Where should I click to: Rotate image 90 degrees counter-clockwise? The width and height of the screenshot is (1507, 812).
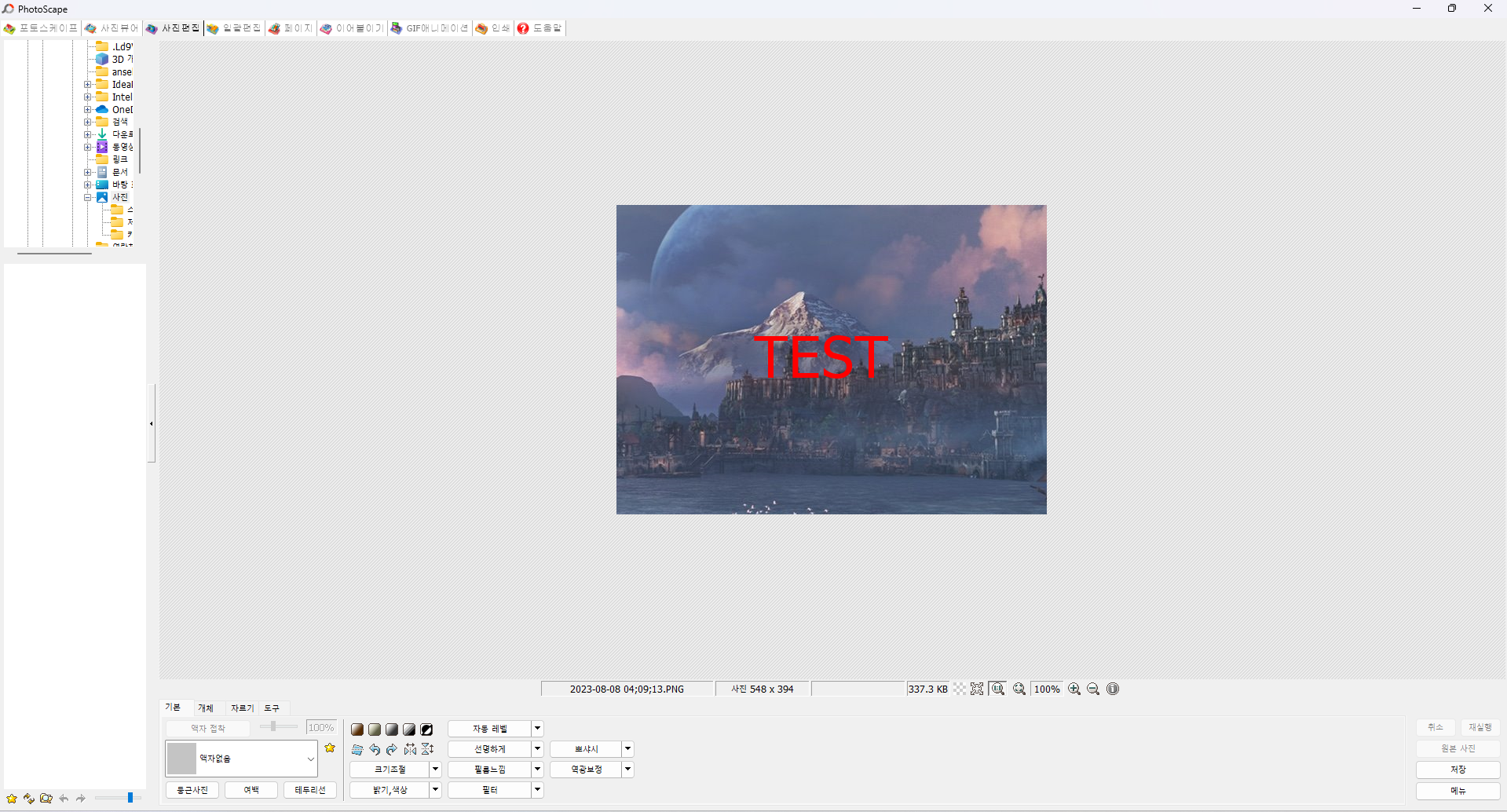point(375,749)
